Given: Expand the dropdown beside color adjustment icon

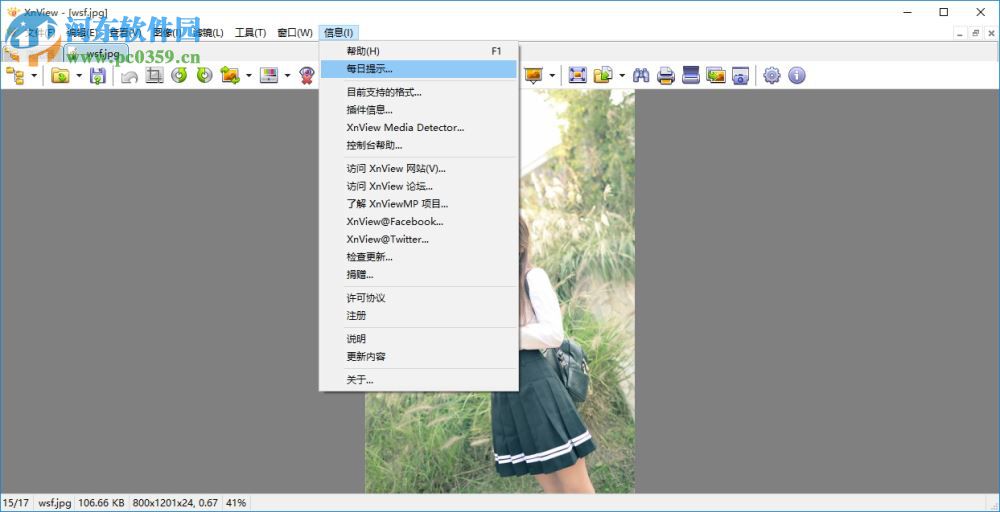Looking at the screenshot, I should (x=288, y=76).
